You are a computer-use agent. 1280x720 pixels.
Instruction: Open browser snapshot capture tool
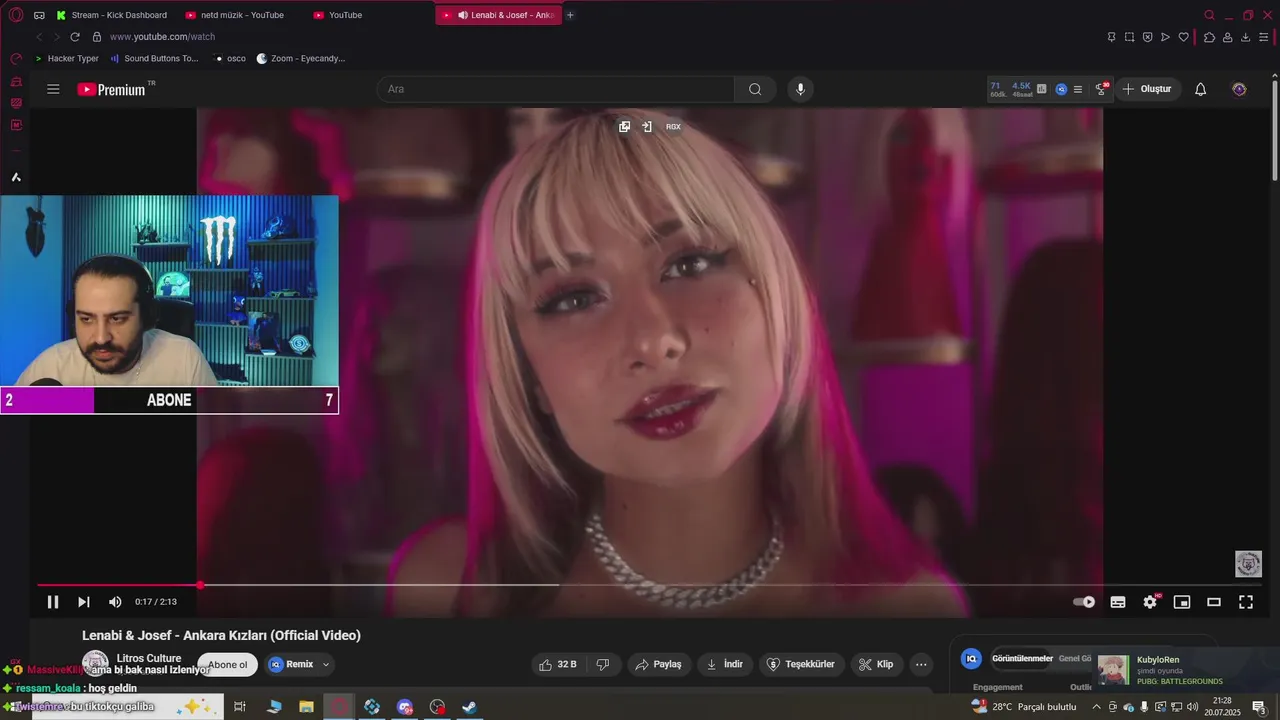pos(1129,37)
